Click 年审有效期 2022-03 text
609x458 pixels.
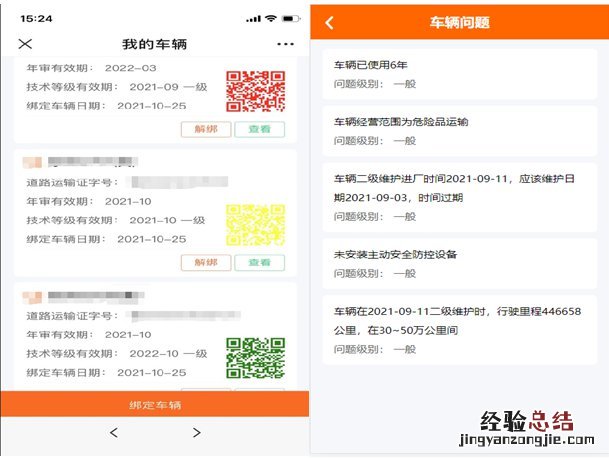point(91,68)
